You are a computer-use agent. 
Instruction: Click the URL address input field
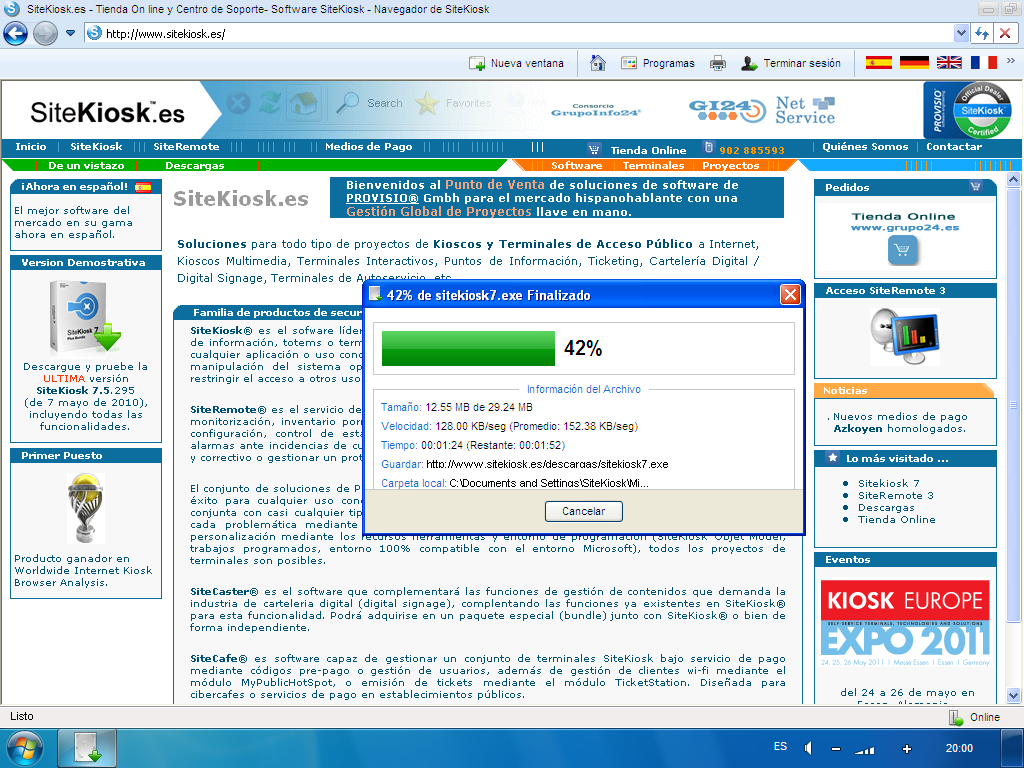tap(520, 33)
